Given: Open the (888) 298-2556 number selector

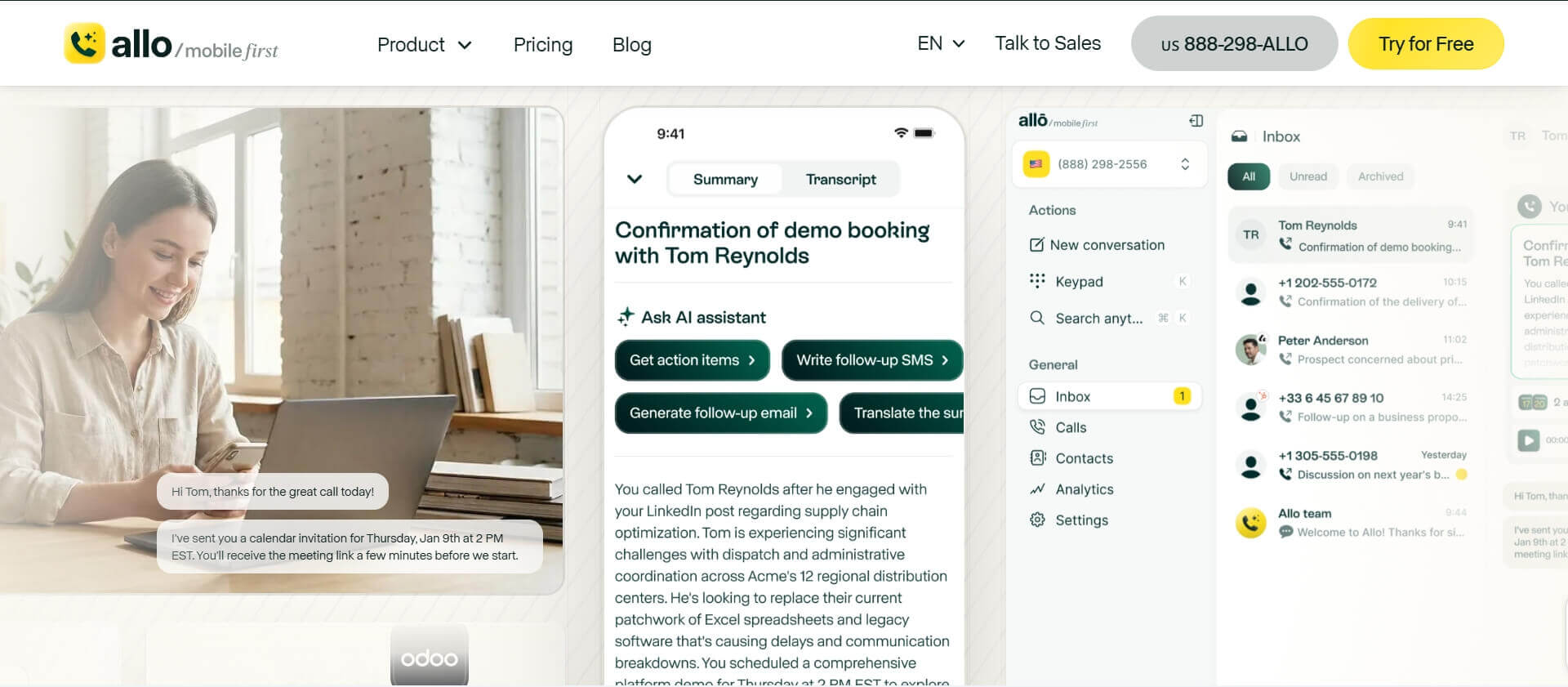Looking at the screenshot, I should point(1109,164).
